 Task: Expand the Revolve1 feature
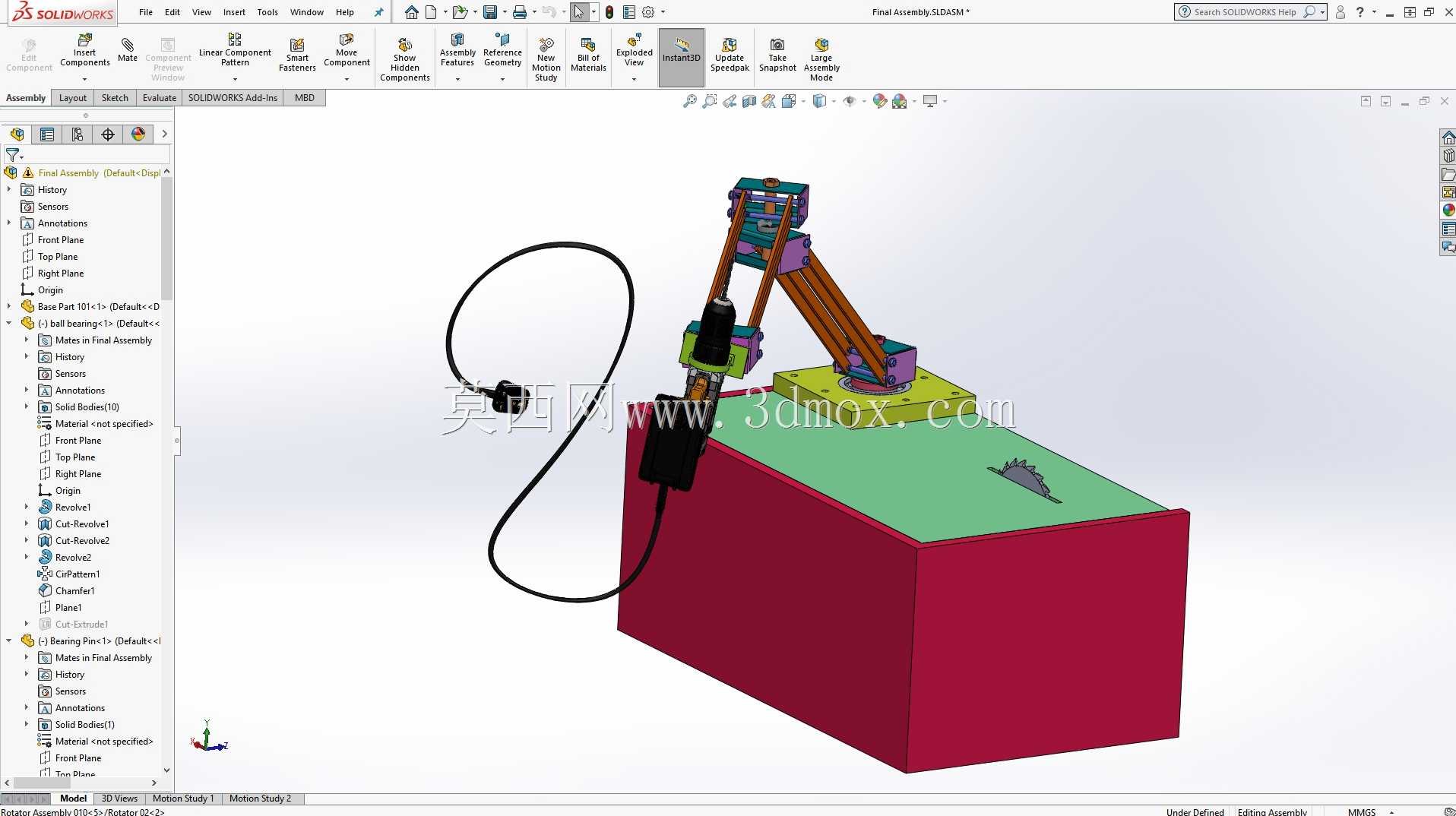(26, 508)
